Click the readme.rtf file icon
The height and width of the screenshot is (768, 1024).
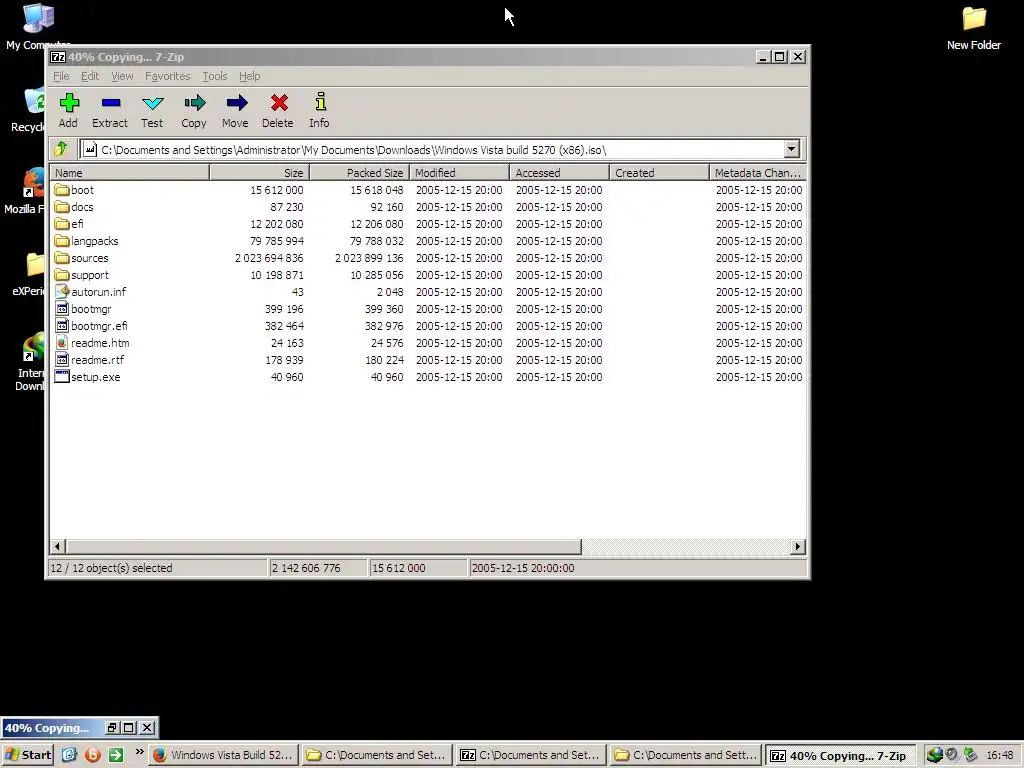pos(62,360)
